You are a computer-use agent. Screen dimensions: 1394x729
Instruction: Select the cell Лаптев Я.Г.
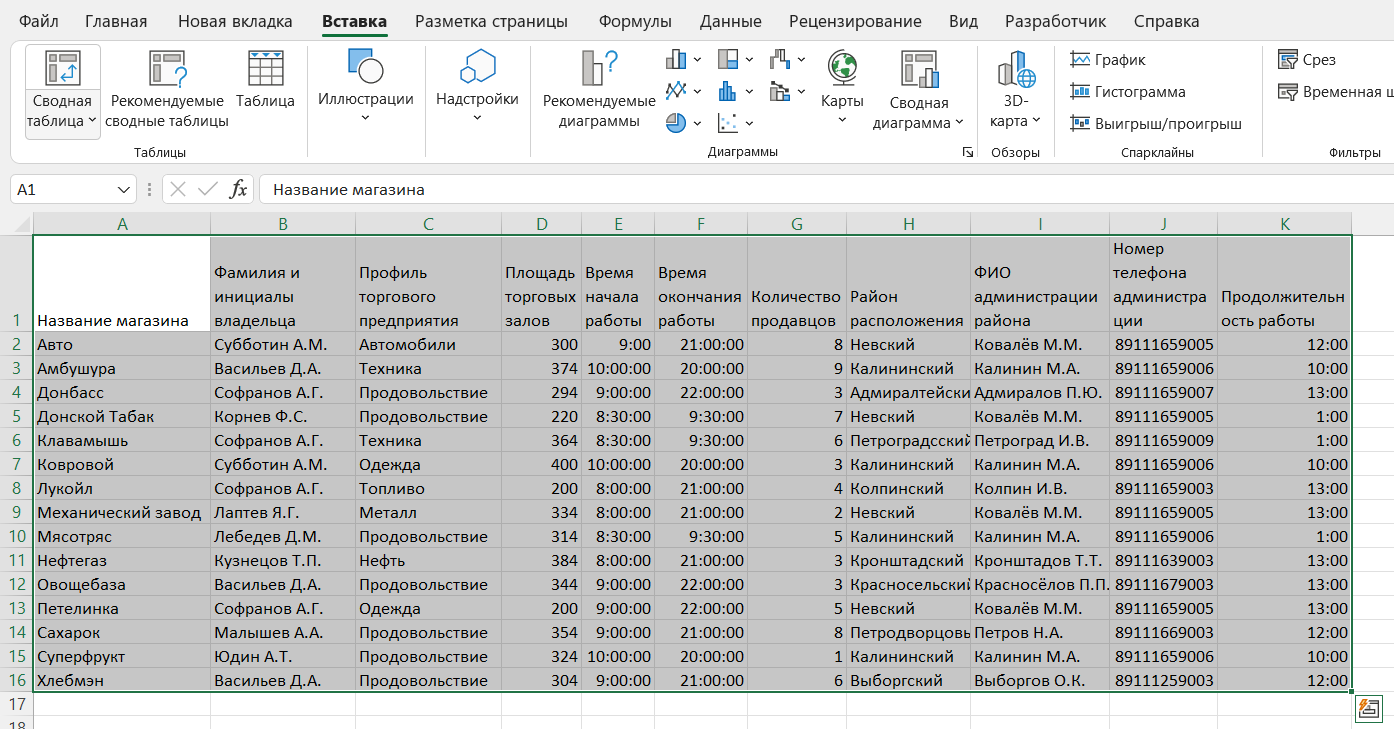click(x=283, y=512)
